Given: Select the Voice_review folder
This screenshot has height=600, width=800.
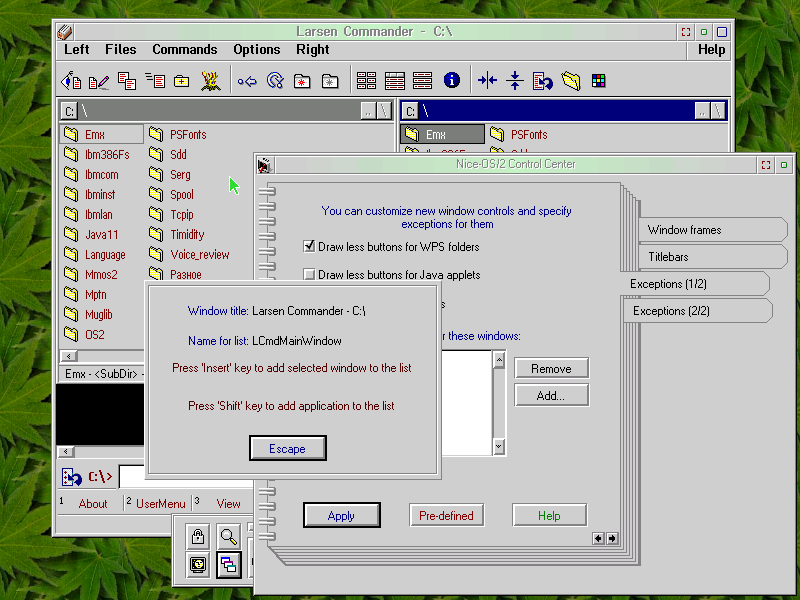Looking at the screenshot, I should 189,254.
